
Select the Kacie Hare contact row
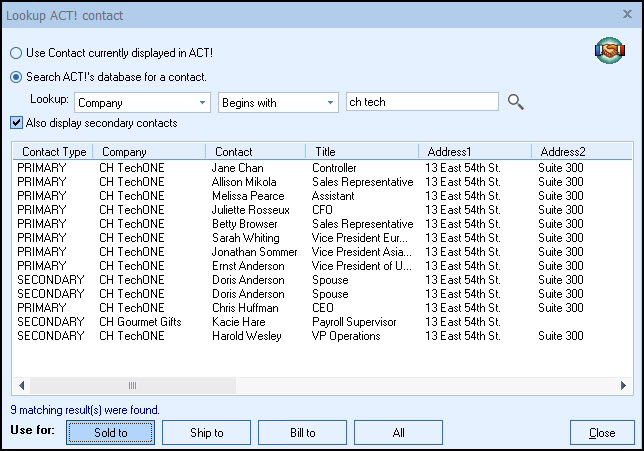click(x=237, y=322)
